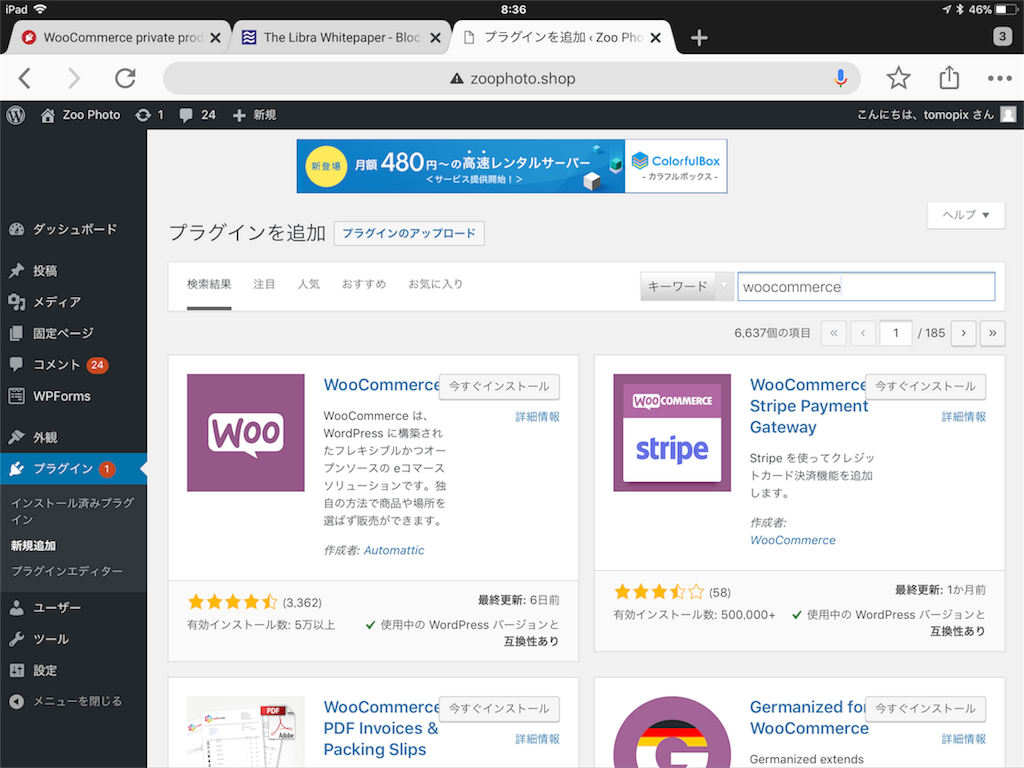Collapse sidebar with メニューを閉じる
1024x768 pixels.
click(x=73, y=701)
